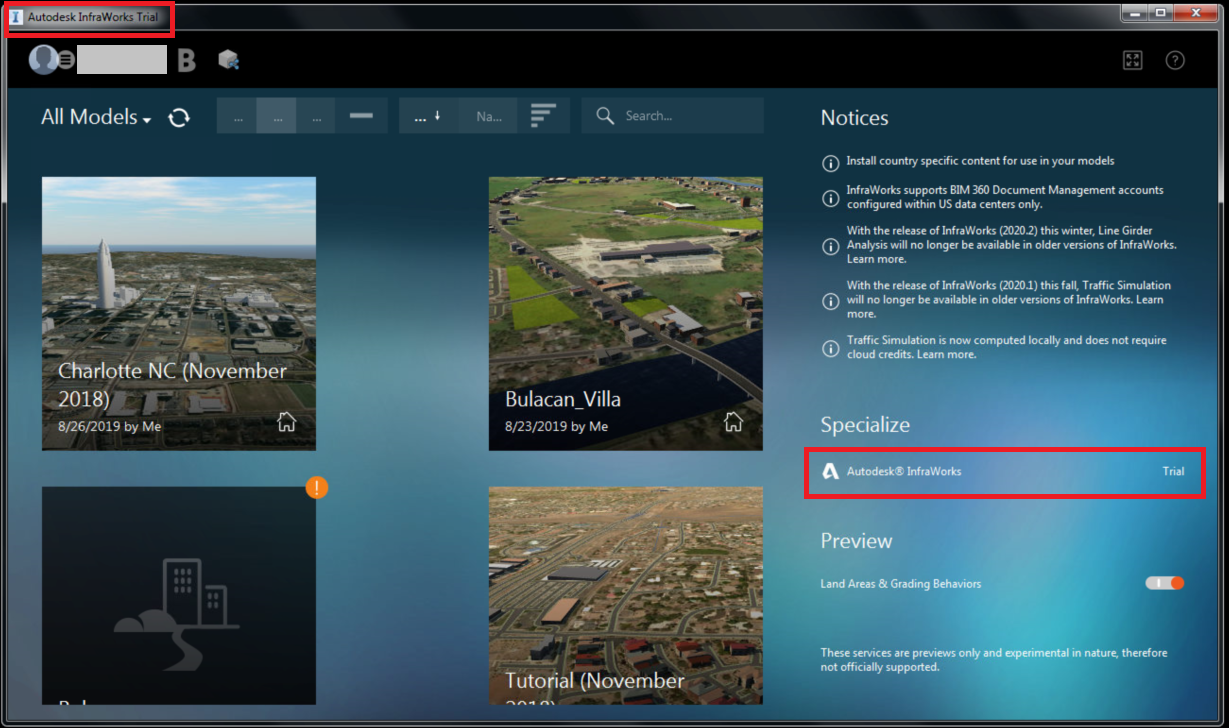Click the home icon on Bulacan_Villa tile
This screenshot has height=728, width=1229.
[x=733, y=422]
